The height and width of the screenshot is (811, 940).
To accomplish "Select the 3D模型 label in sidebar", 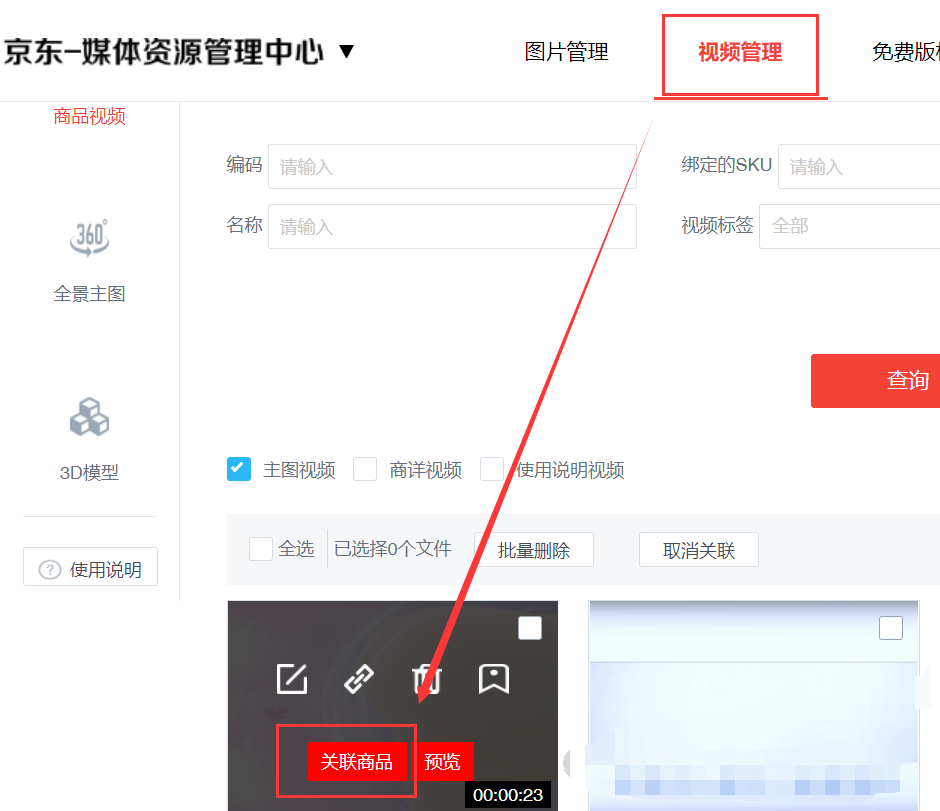I will [x=89, y=473].
